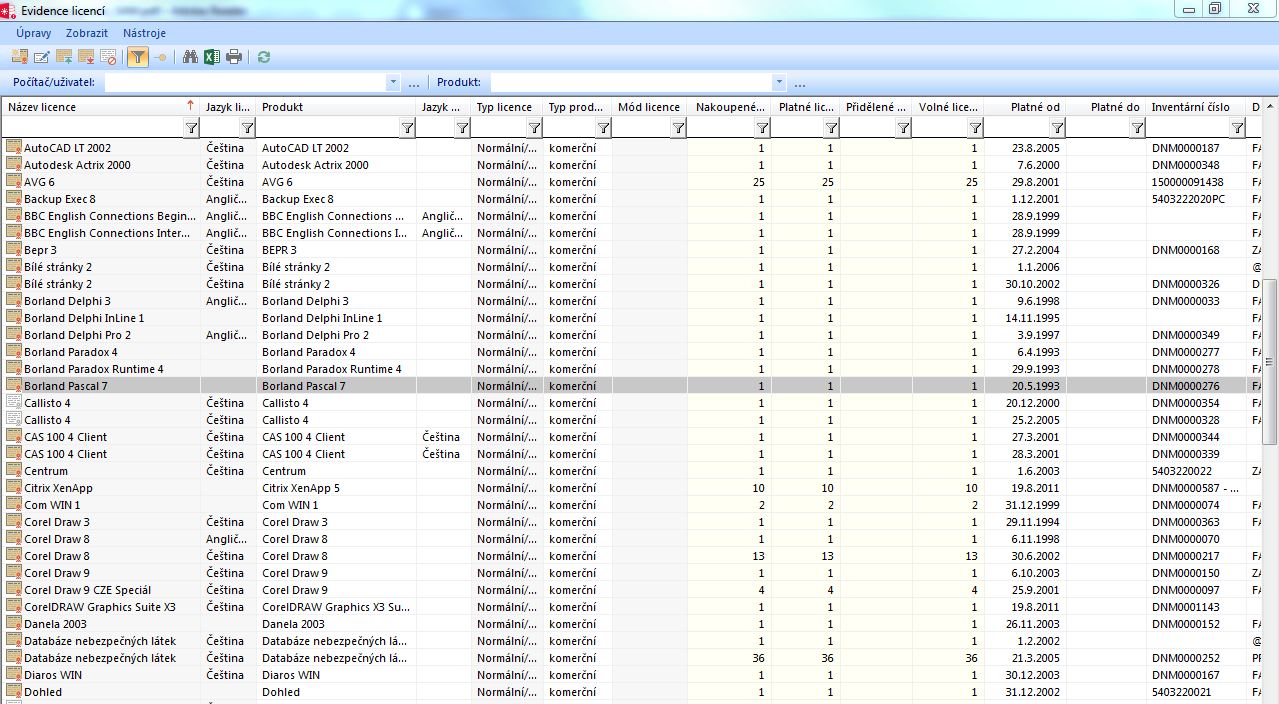This screenshot has width=1279, height=704.
Task: Click the scrollbar up arrow
Action: 1270,106
